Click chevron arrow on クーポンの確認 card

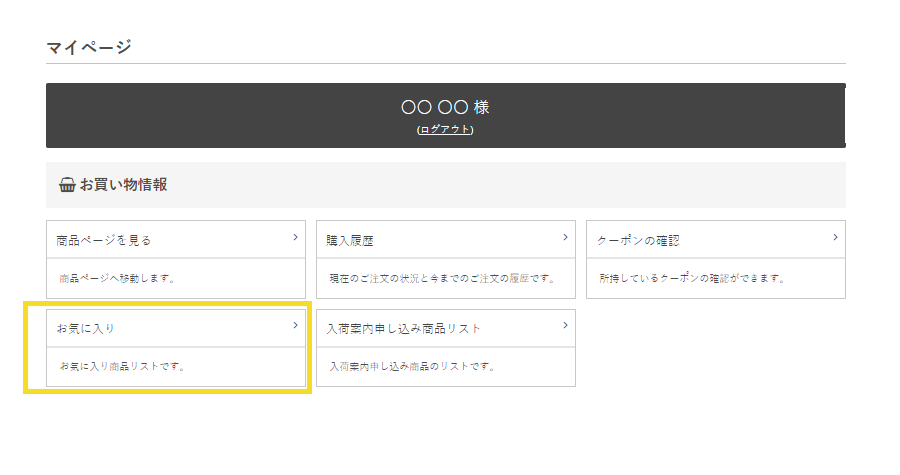835,237
